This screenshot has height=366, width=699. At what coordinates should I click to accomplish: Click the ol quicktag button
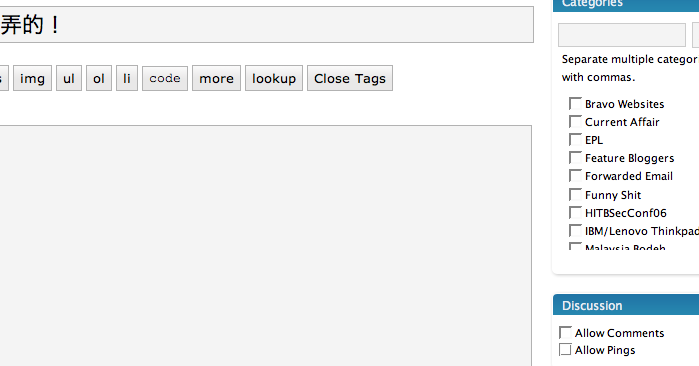(x=99, y=78)
